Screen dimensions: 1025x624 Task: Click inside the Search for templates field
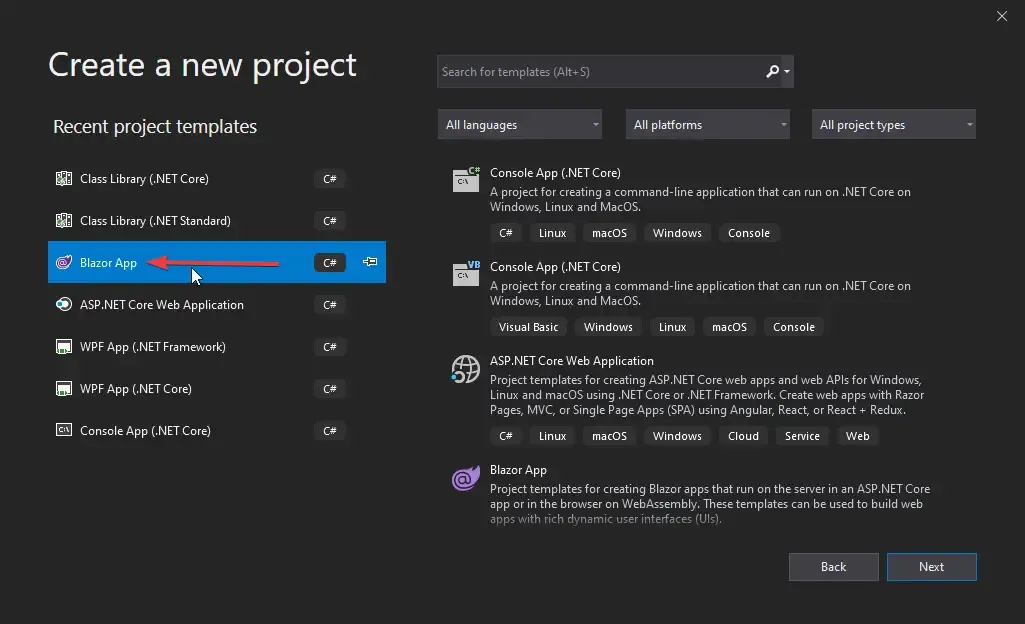point(600,71)
